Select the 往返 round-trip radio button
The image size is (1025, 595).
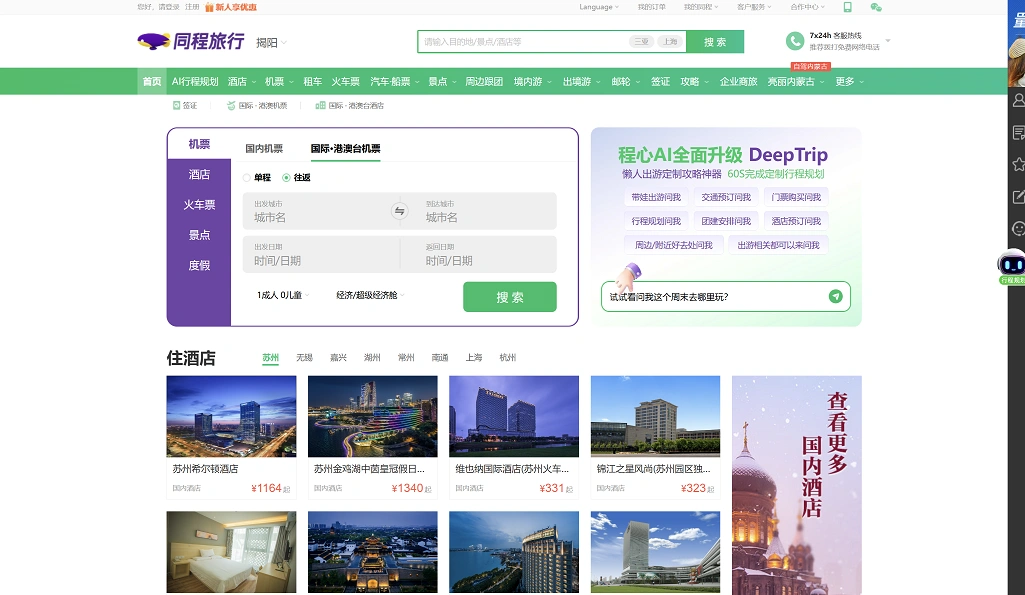[286, 178]
